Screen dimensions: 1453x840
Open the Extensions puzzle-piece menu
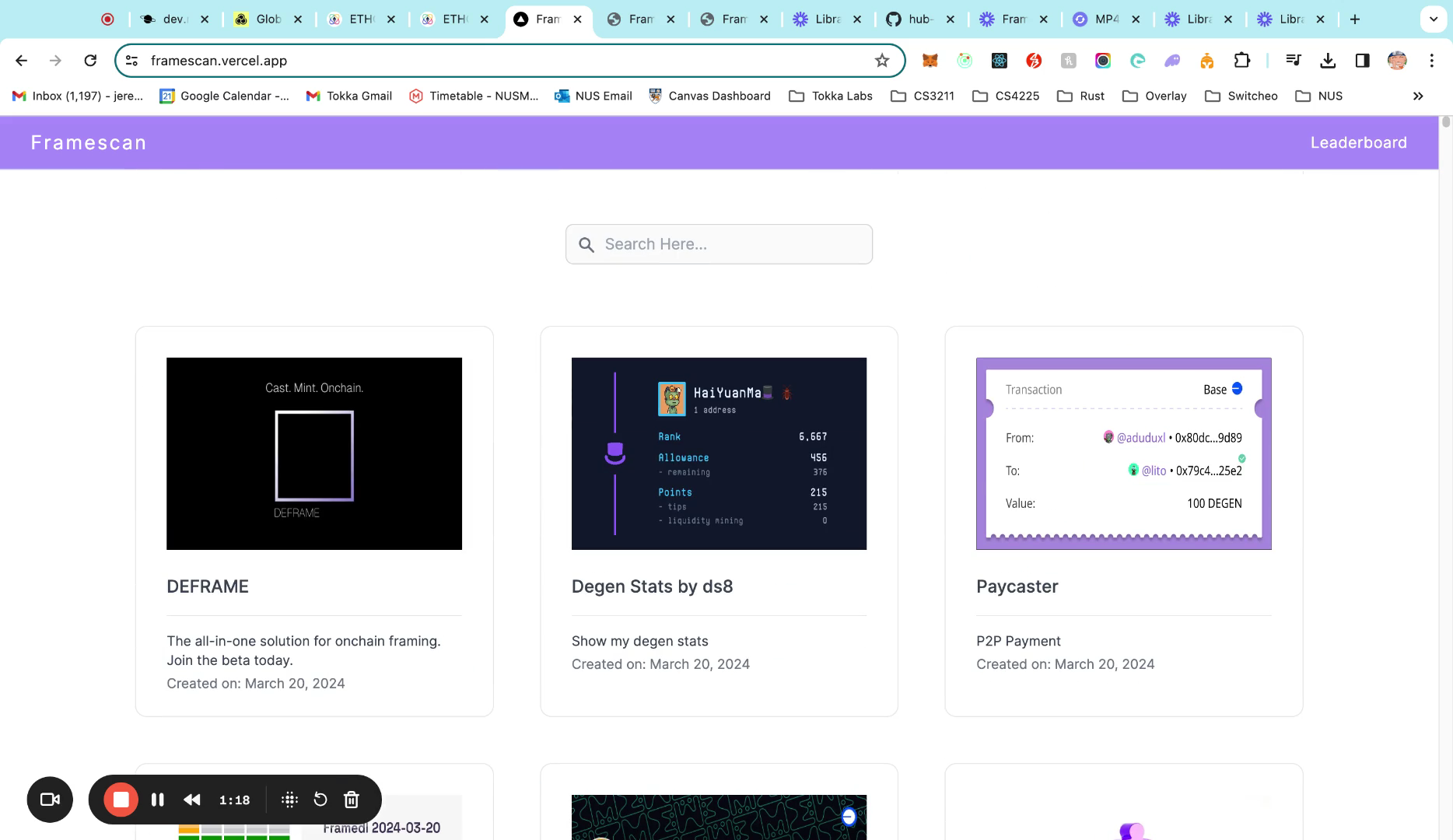[1241, 61]
